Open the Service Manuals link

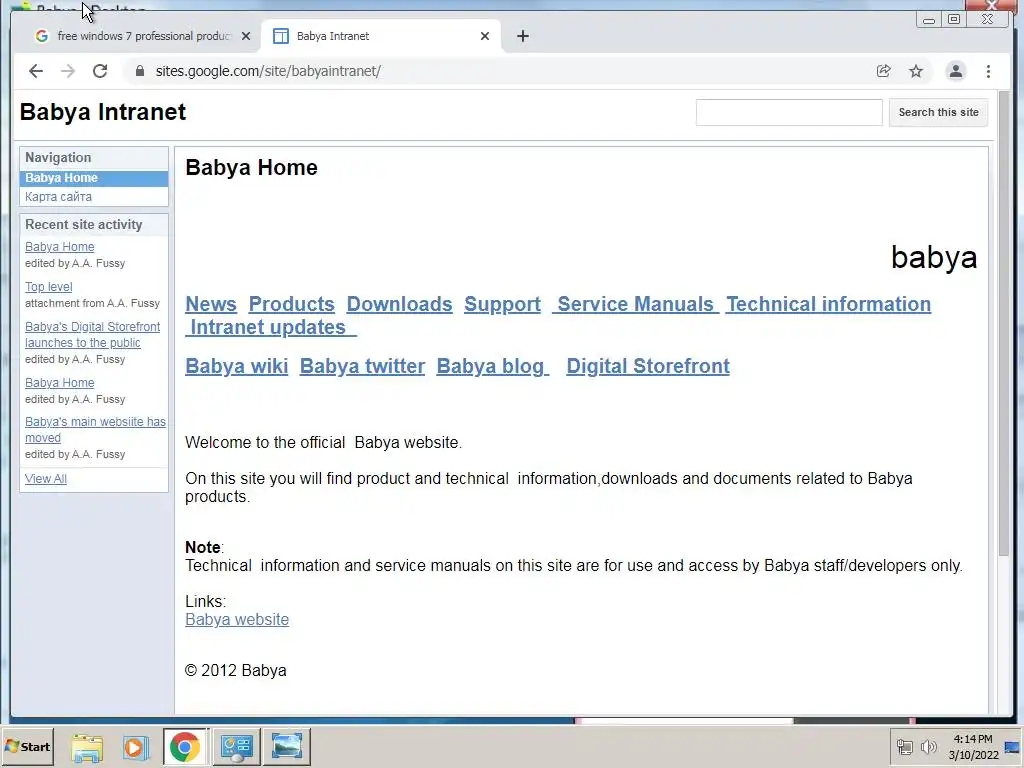pos(635,304)
